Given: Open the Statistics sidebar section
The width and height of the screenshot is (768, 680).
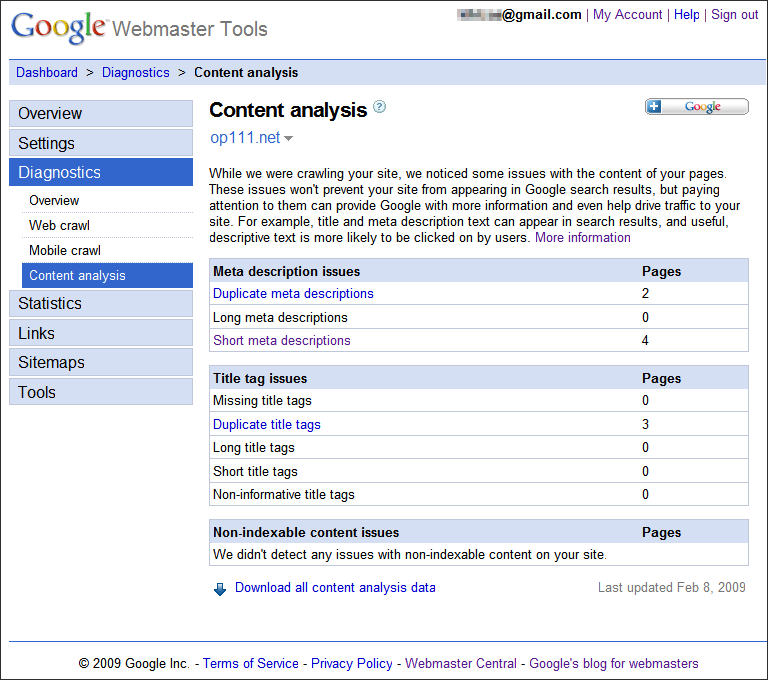Looking at the screenshot, I should 101,304.
